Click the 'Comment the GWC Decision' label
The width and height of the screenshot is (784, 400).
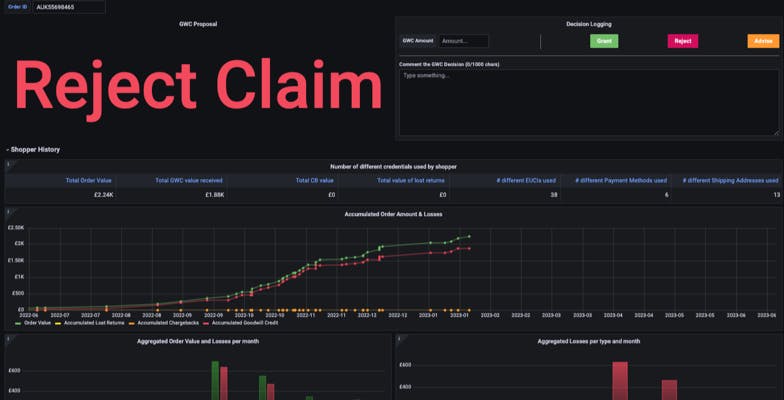tap(449, 64)
